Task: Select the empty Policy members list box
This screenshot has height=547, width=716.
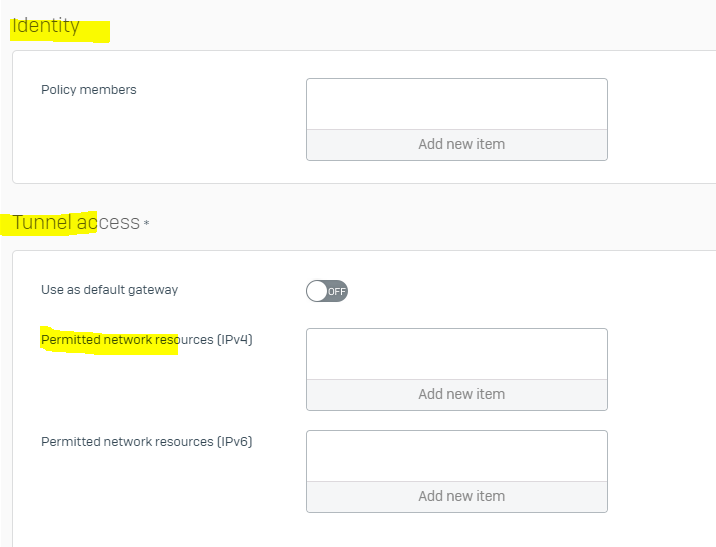Action: click(457, 104)
